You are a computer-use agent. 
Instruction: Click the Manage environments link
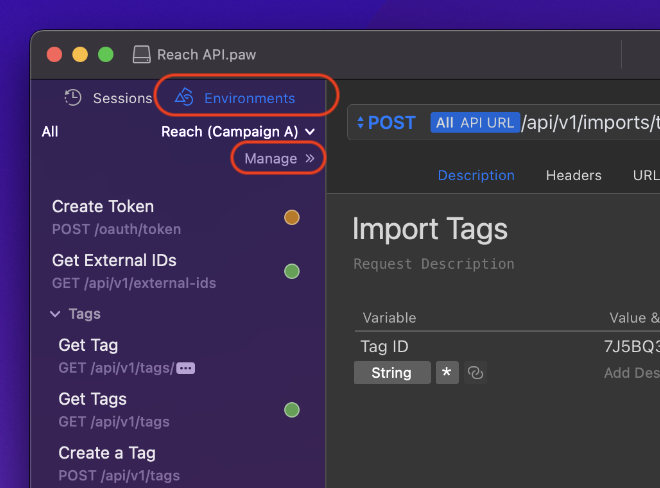(279, 158)
